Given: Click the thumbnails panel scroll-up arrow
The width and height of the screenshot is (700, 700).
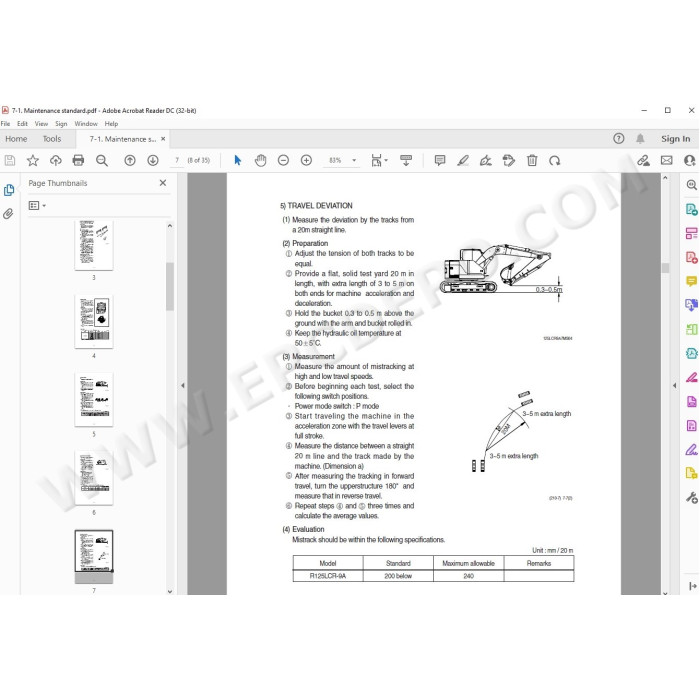Looking at the screenshot, I should [x=170, y=226].
